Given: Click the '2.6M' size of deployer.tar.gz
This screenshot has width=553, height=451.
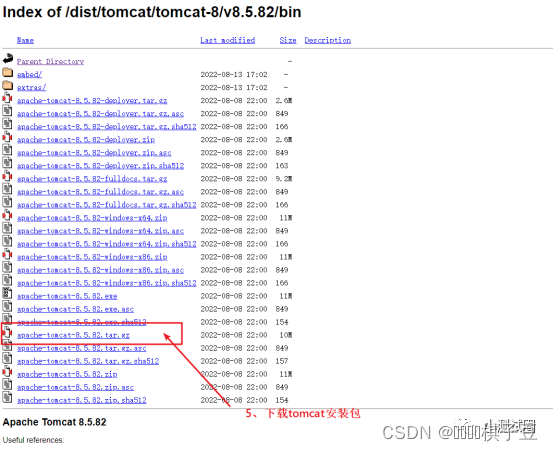Looking at the screenshot, I should click(284, 100).
